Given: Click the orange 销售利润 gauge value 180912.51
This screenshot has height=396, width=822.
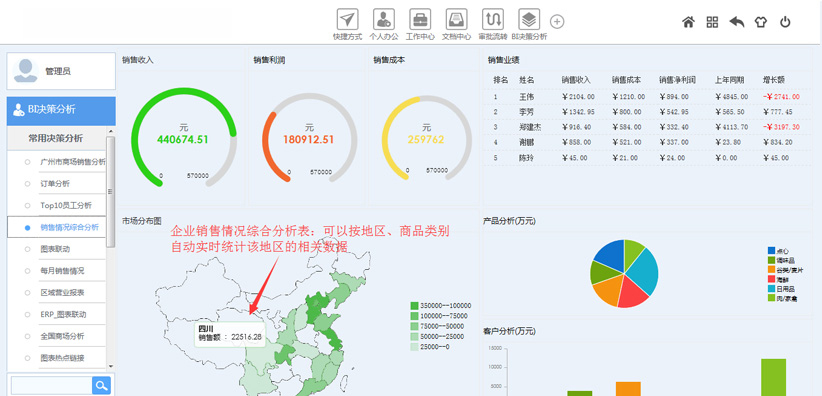Looking at the screenshot, I should tap(308, 140).
